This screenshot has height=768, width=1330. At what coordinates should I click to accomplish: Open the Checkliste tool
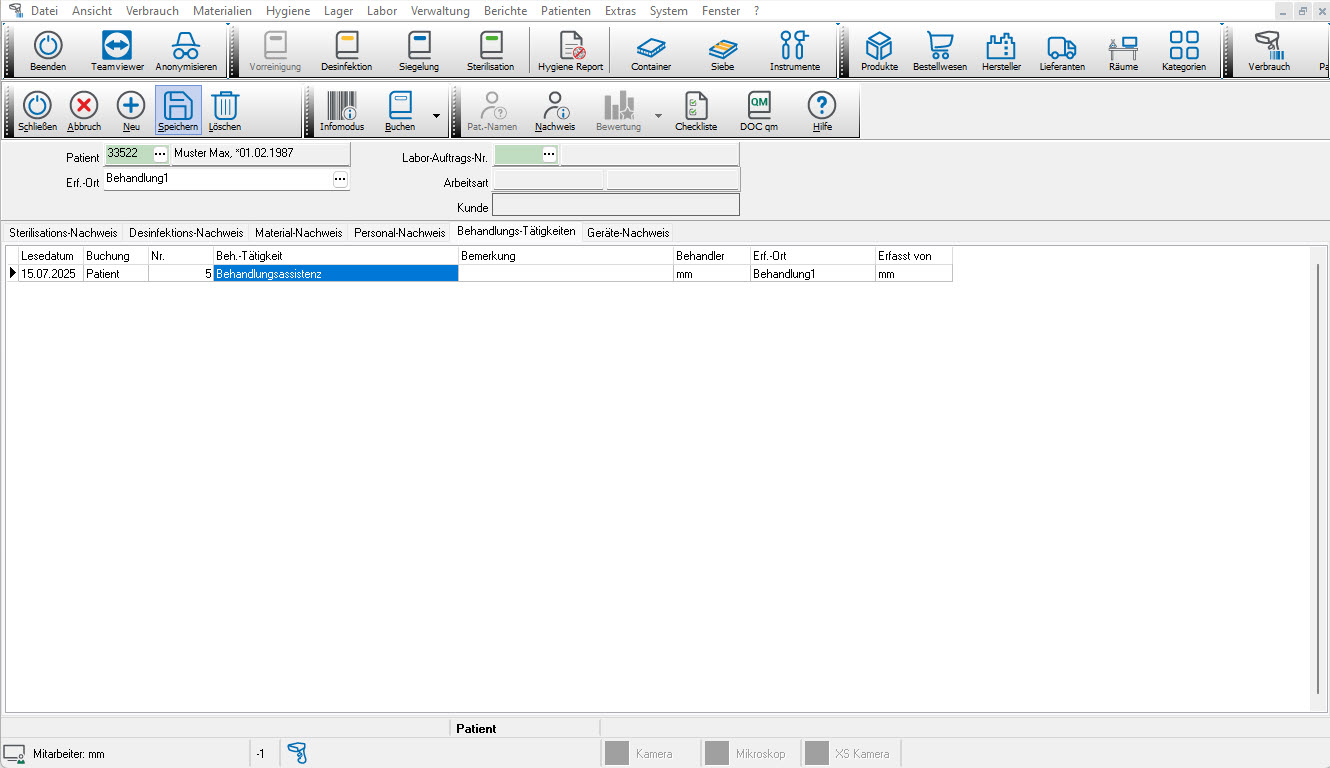pos(696,110)
